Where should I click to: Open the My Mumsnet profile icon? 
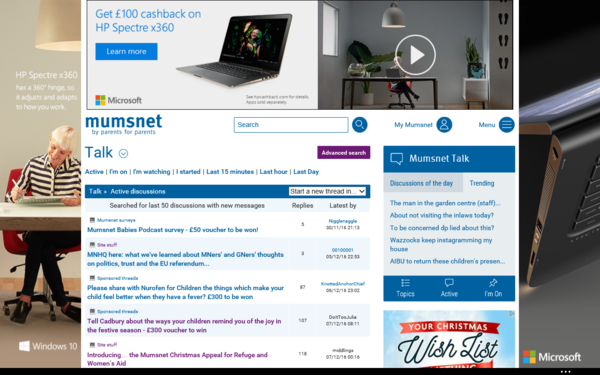pos(444,125)
